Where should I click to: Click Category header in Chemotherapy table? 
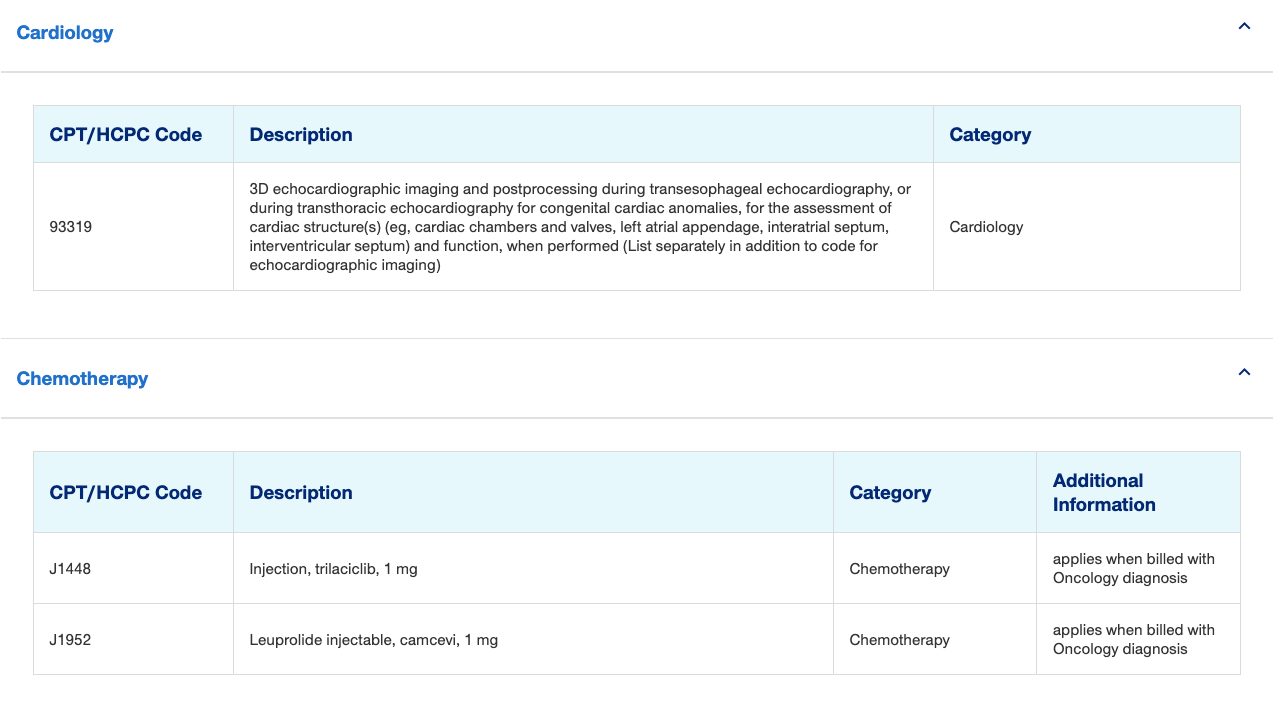pyautogui.click(x=890, y=493)
